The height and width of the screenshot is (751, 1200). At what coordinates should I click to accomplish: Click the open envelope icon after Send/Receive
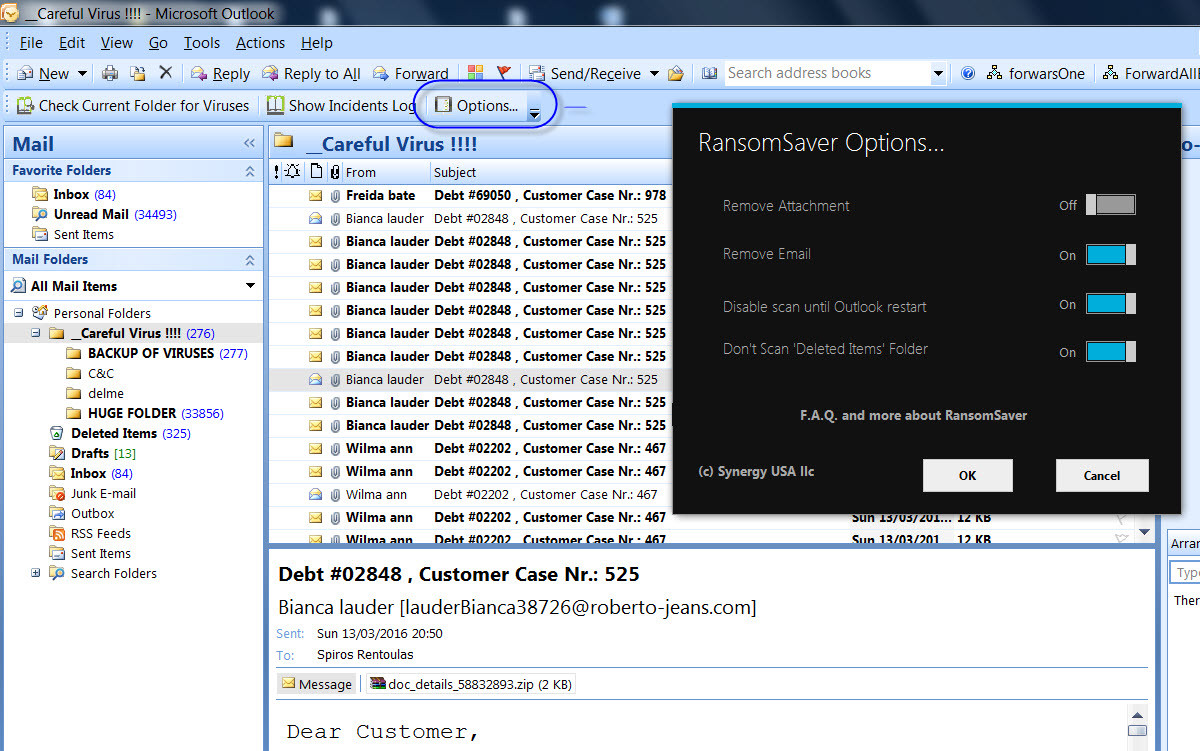coord(676,73)
